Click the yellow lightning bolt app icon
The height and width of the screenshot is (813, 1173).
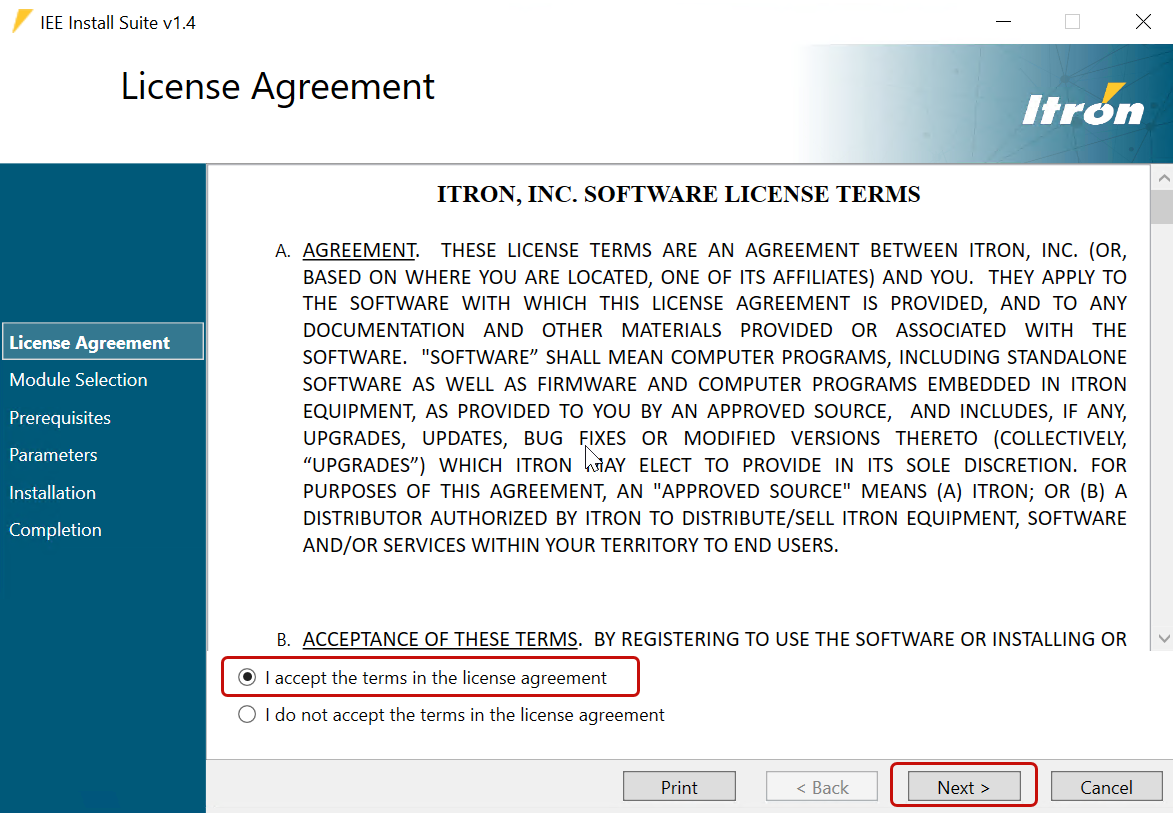point(21,21)
